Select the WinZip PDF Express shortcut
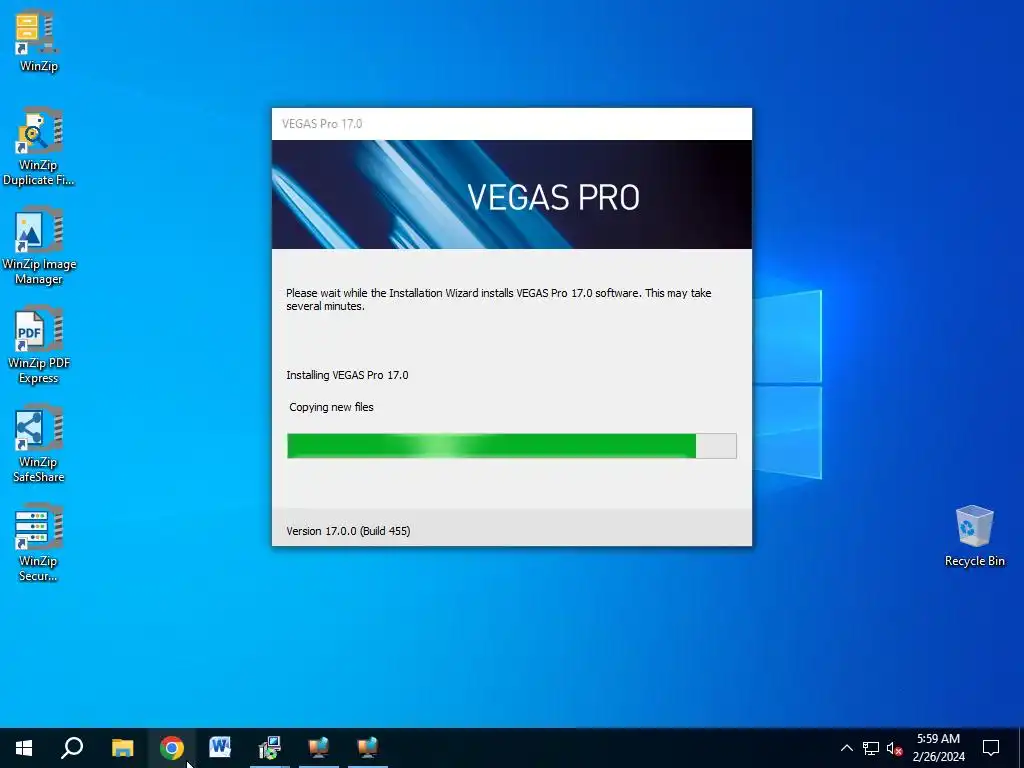This screenshot has height=768, width=1024. click(39, 345)
